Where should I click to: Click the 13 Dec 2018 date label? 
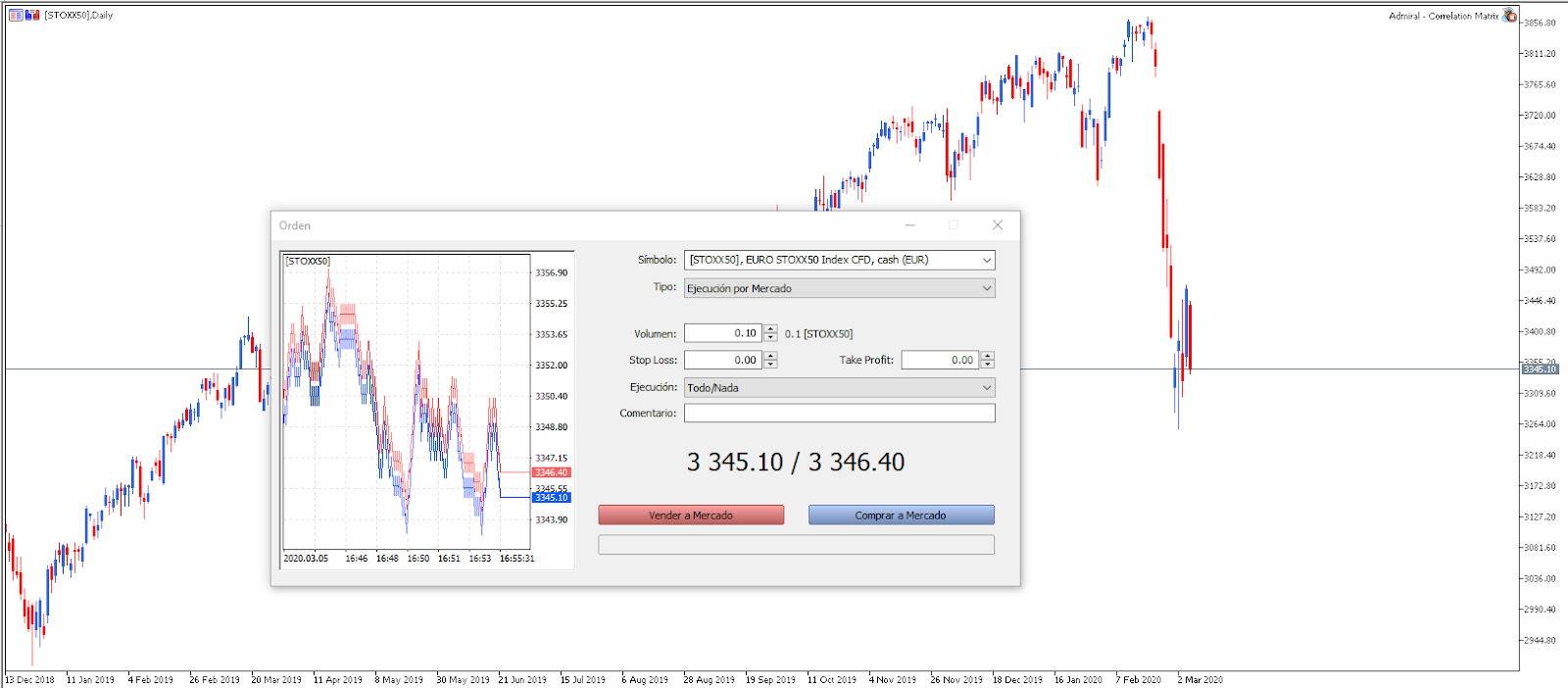pyautogui.click(x=30, y=679)
